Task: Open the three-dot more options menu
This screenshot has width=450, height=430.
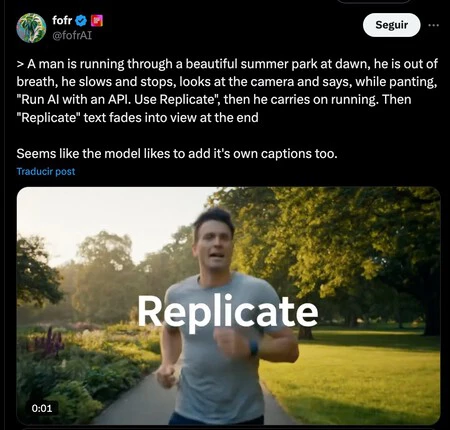Action: [x=433, y=25]
